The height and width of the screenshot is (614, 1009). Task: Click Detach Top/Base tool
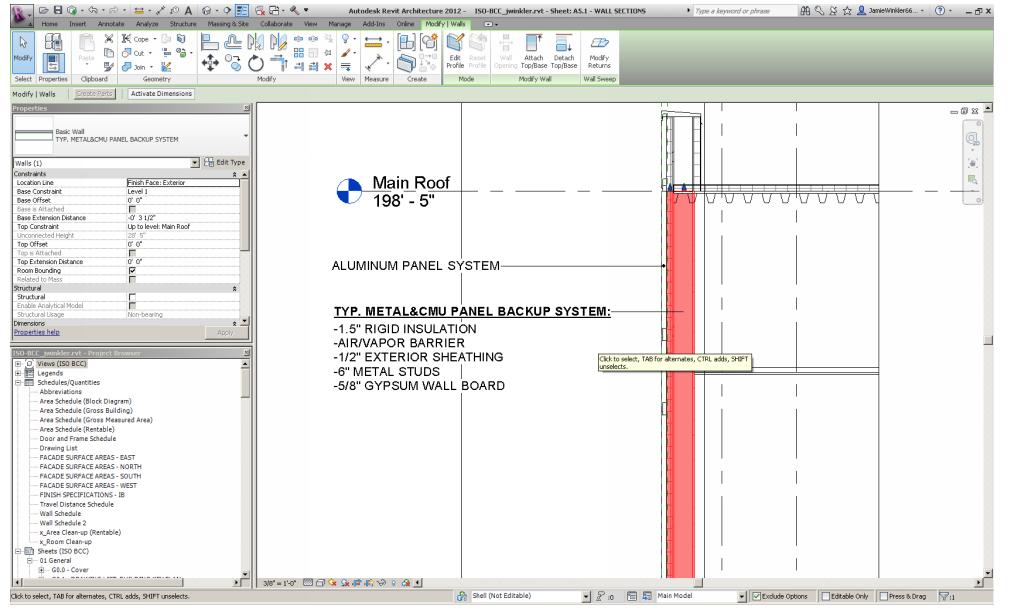(x=564, y=51)
